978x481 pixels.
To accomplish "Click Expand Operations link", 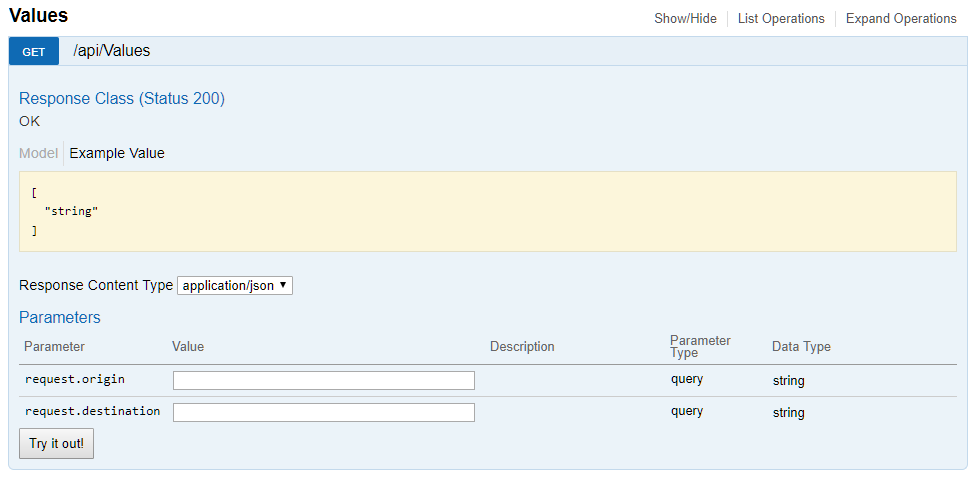I will (x=901, y=19).
